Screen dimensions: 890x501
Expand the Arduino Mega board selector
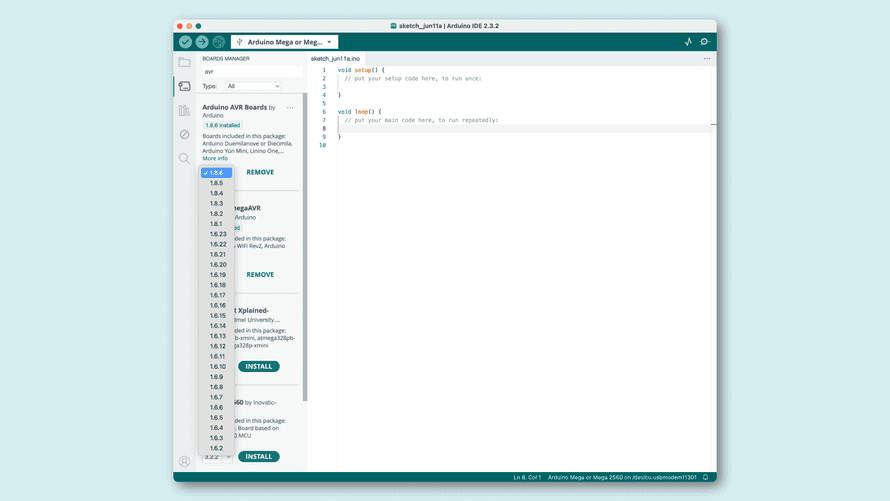(x=285, y=42)
